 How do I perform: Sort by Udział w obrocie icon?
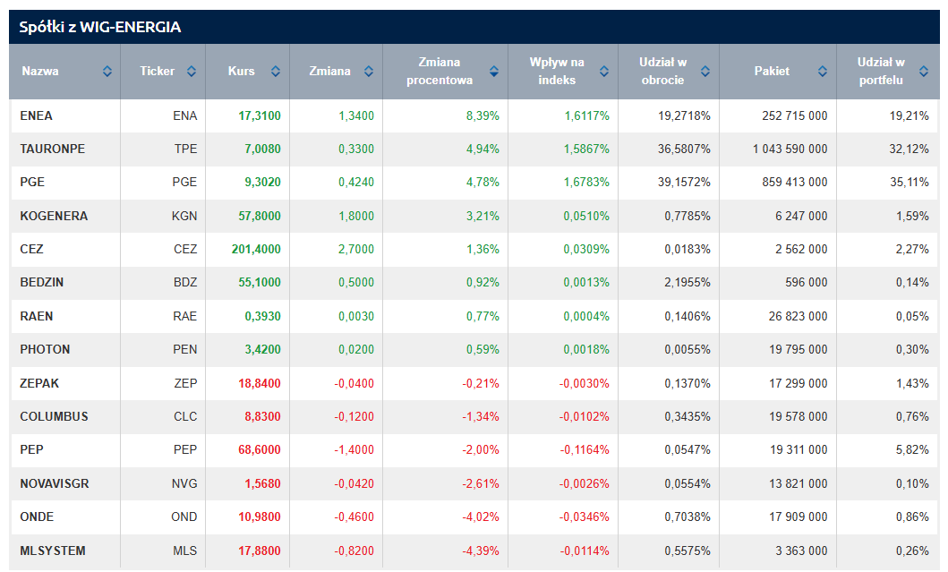705,72
